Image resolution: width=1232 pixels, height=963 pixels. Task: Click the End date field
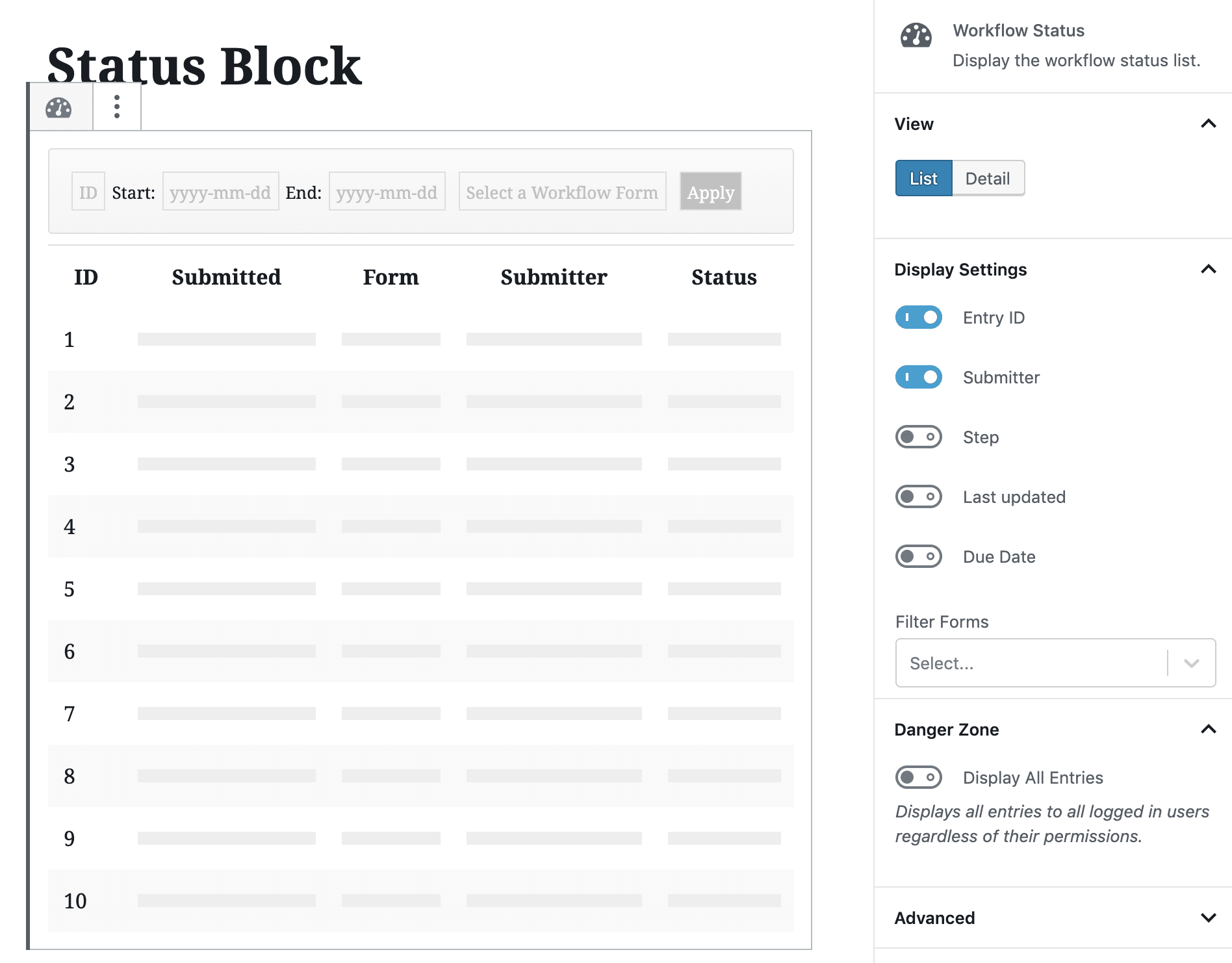(x=387, y=192)
